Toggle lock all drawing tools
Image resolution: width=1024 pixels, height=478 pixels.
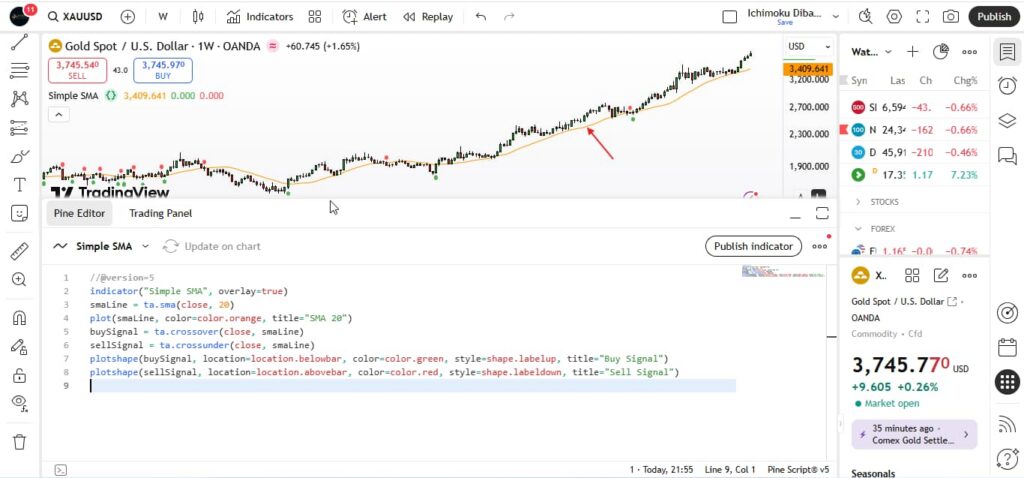19,375
